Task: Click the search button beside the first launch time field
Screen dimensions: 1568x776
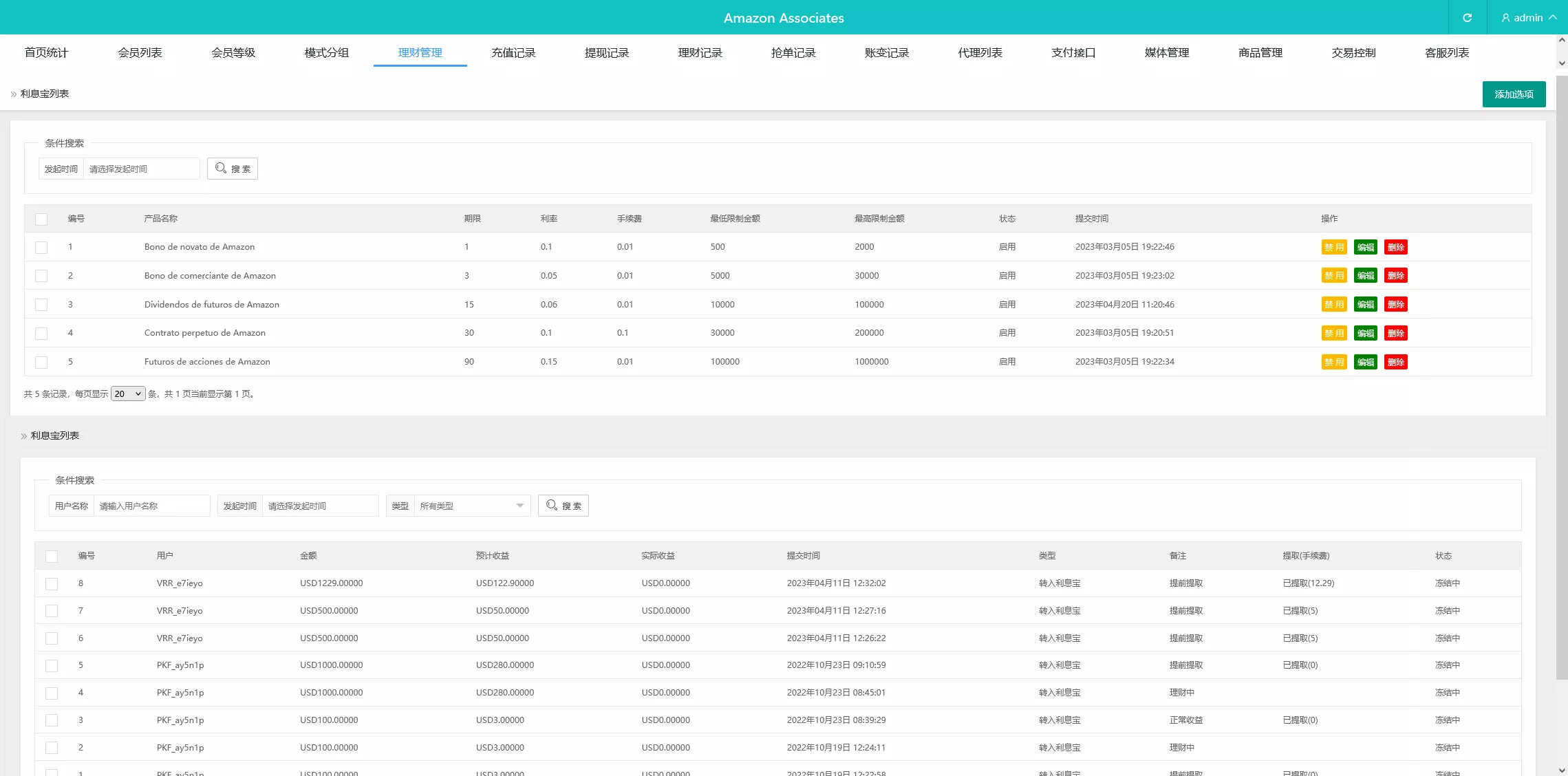Action: coord(233,169)
